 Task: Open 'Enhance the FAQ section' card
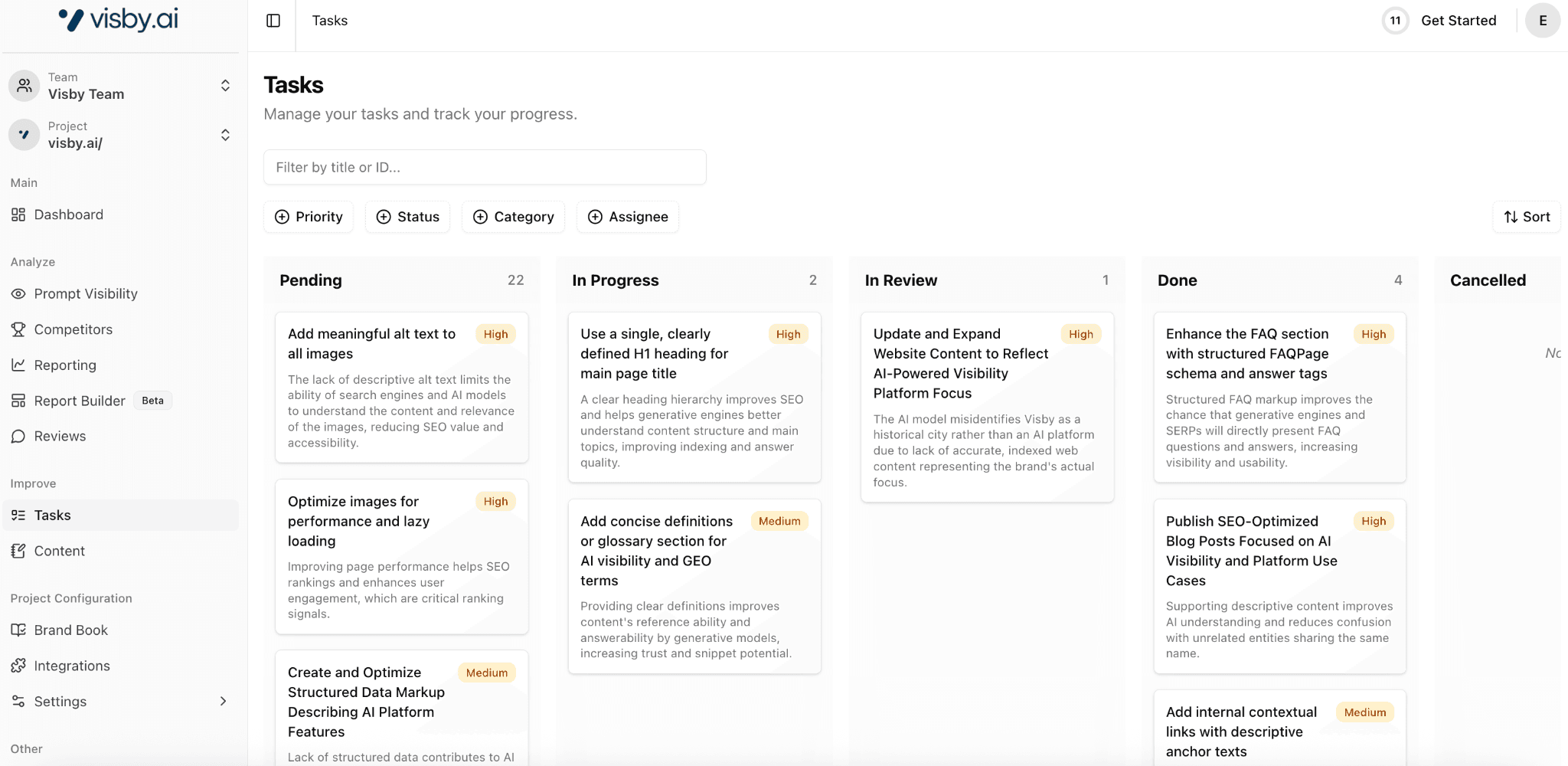[1280, 398]
